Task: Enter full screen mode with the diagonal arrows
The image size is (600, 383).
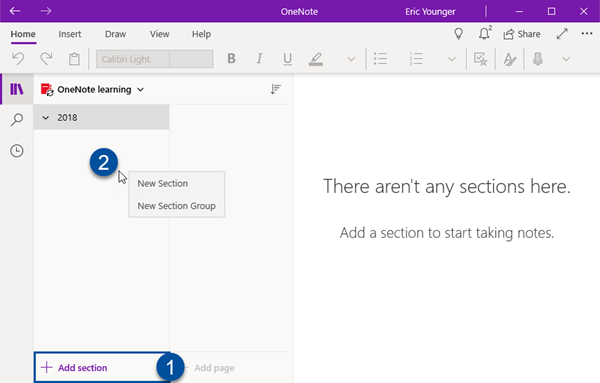Action: coord(562,34)
